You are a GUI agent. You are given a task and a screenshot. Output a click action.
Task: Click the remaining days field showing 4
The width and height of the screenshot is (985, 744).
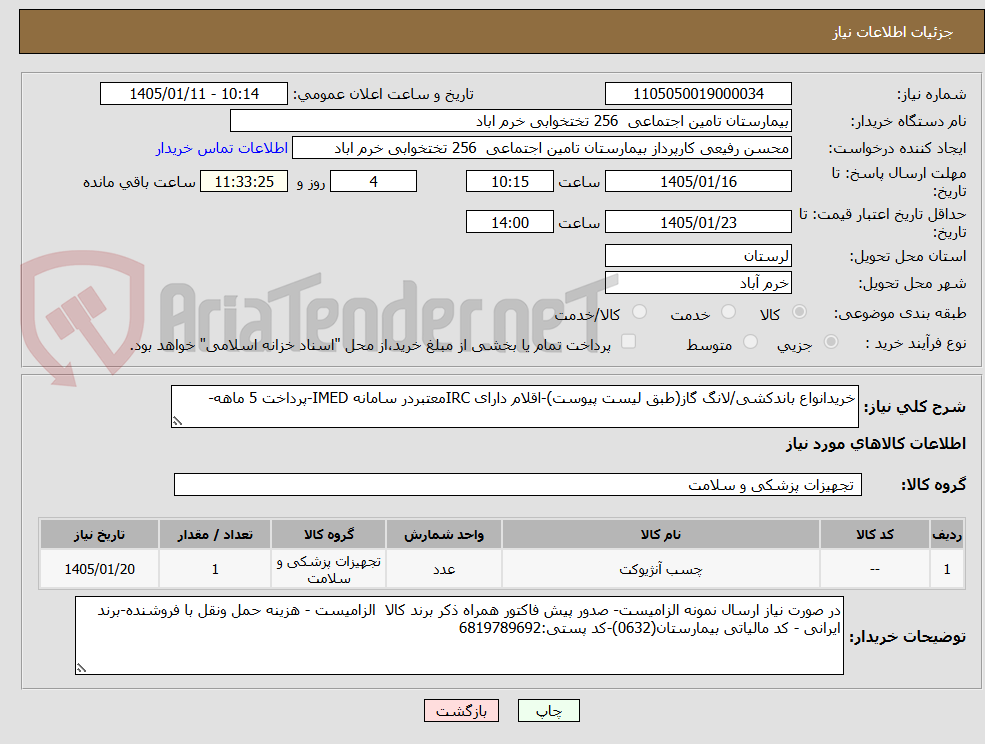373,182
